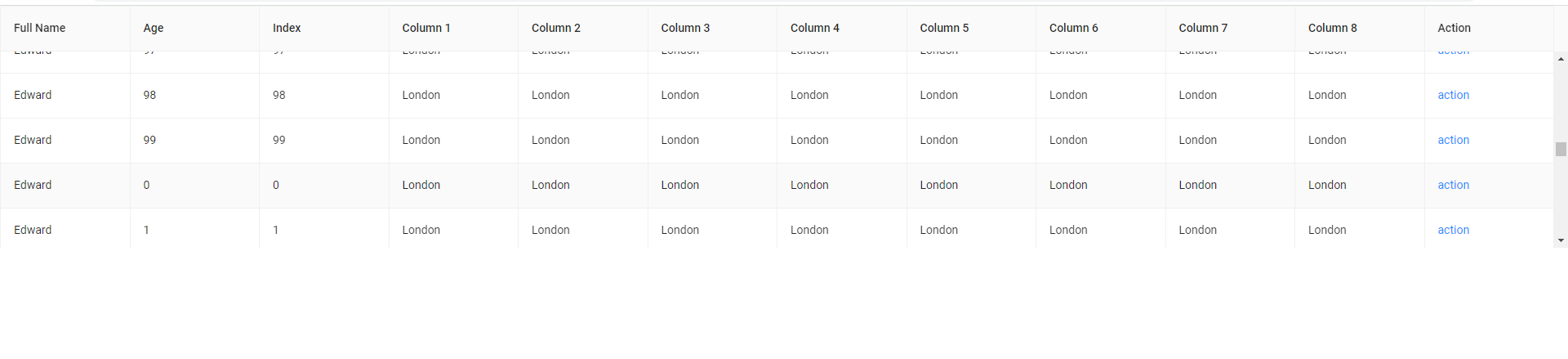Viewport: 1568px width, 359px height.
Task: Click the action link in row 98
Action: 1453,96
